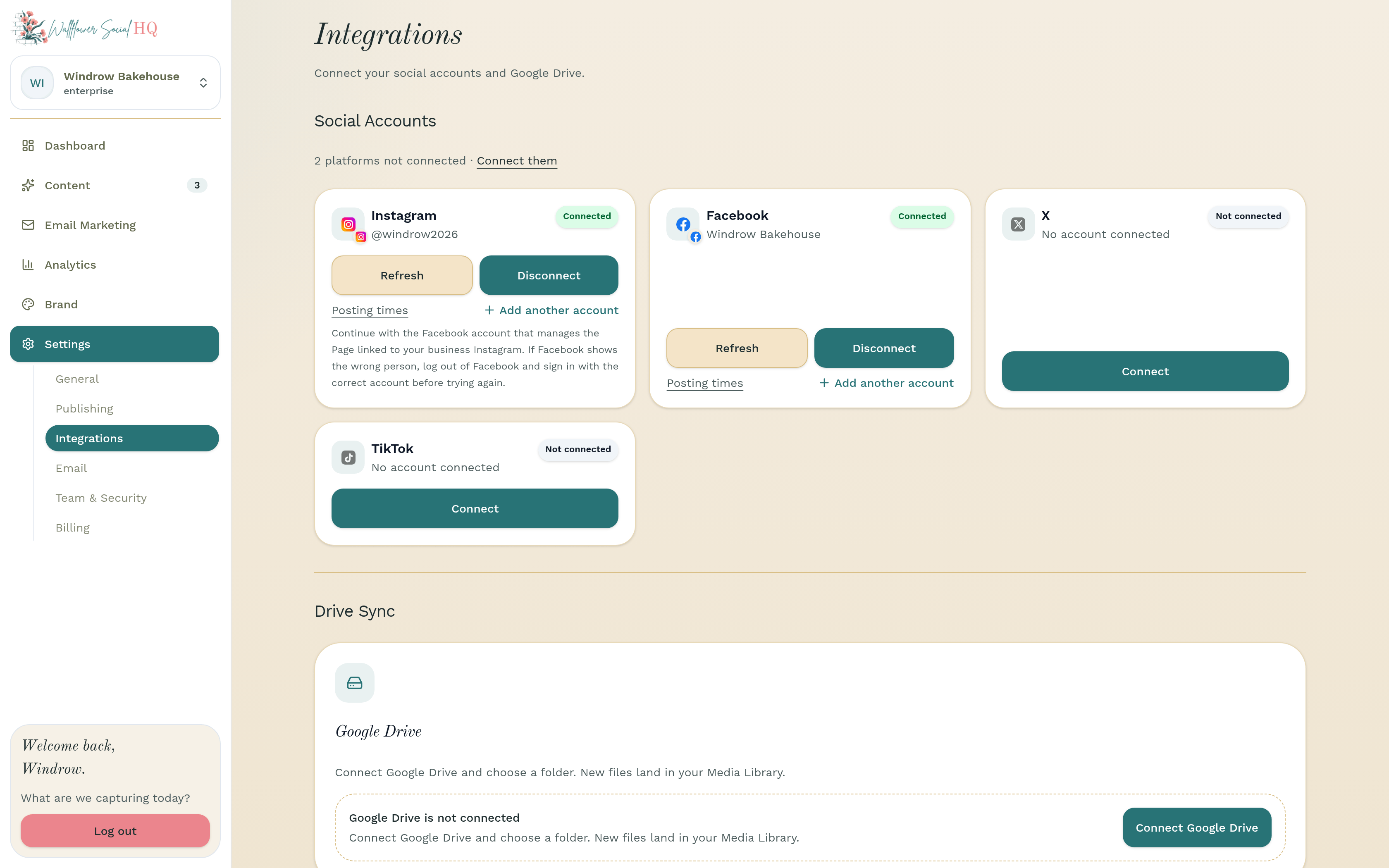1389x868 pixels.
Task: Click the TikTok platform icon
Action: click(348, 458)
